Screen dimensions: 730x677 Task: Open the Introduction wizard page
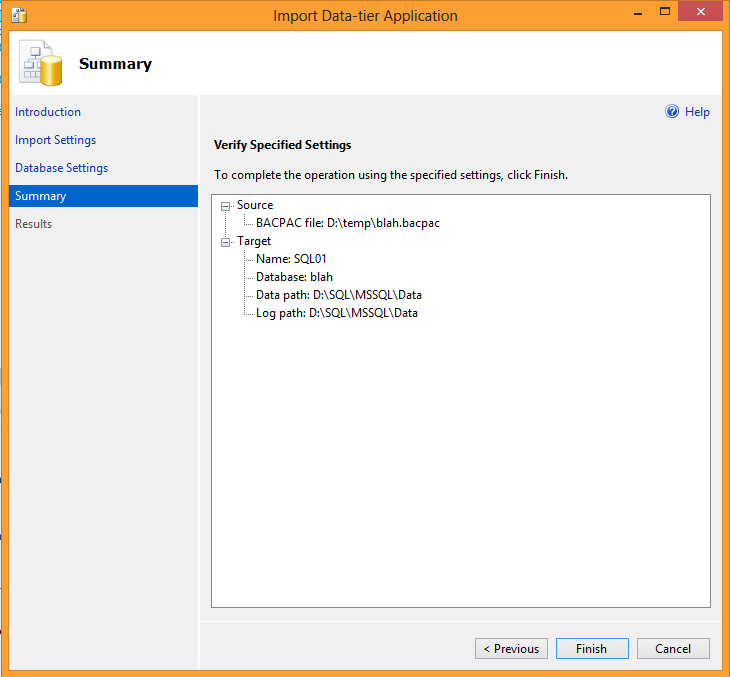point(48,112)
